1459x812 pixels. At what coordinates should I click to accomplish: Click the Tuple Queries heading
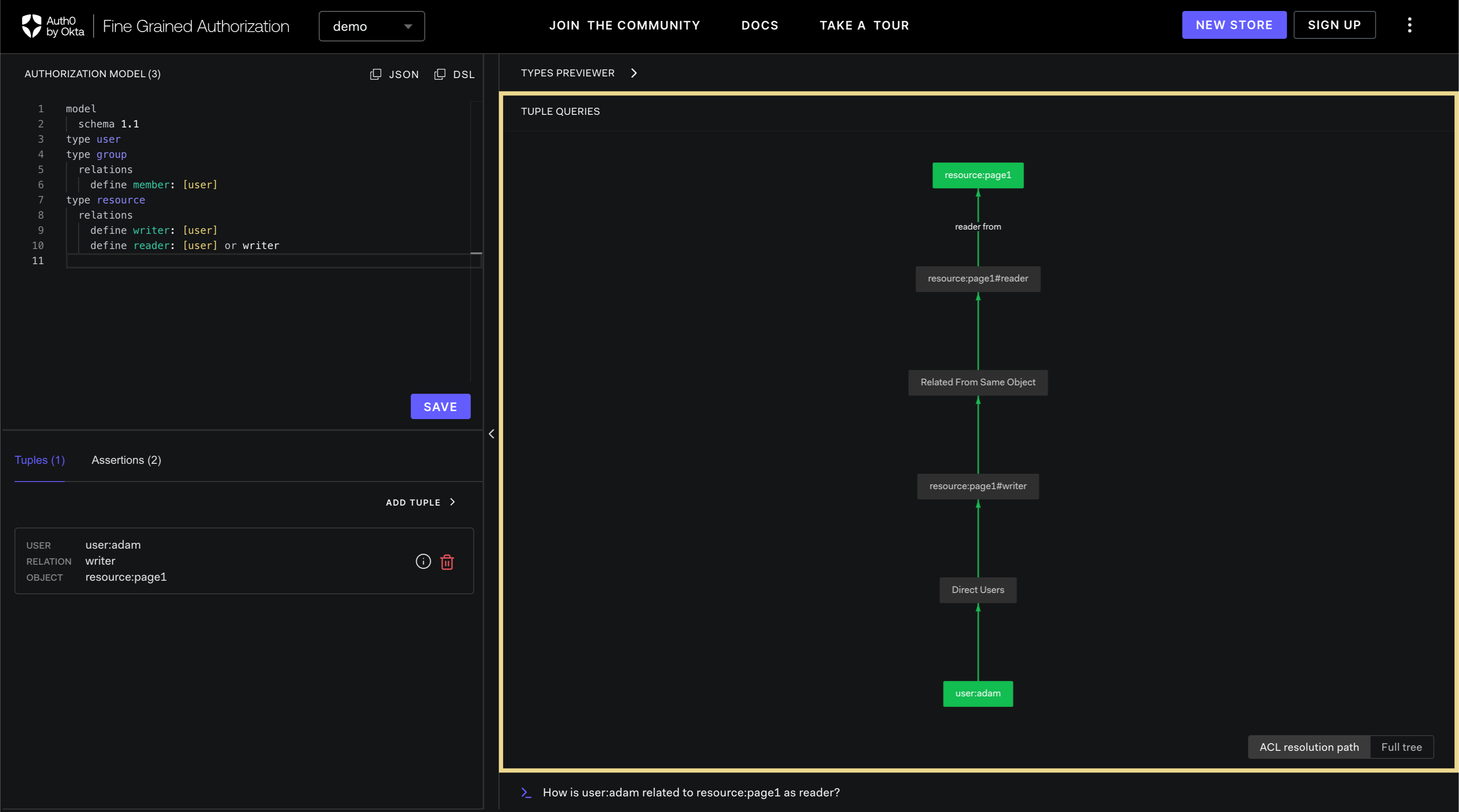(560, 111)
